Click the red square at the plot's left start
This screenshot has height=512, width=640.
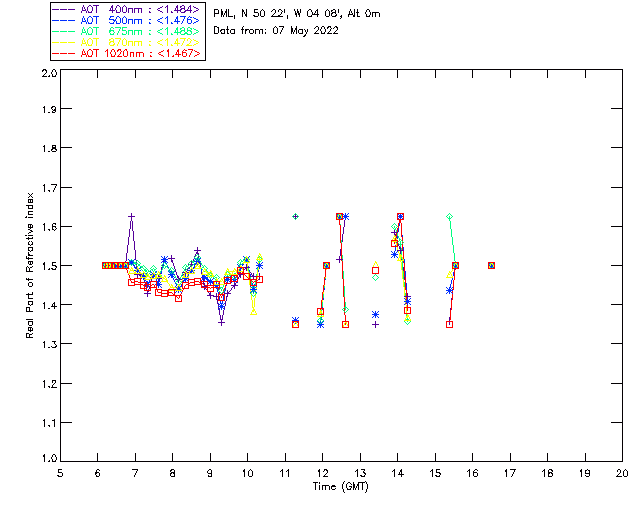point(106,265)
